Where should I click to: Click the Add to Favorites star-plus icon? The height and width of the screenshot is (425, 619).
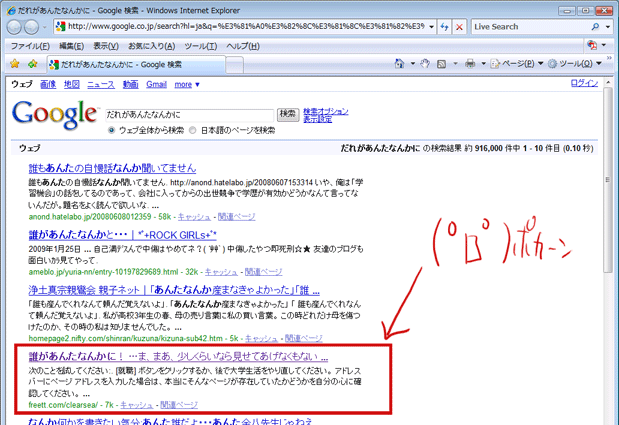32,64
